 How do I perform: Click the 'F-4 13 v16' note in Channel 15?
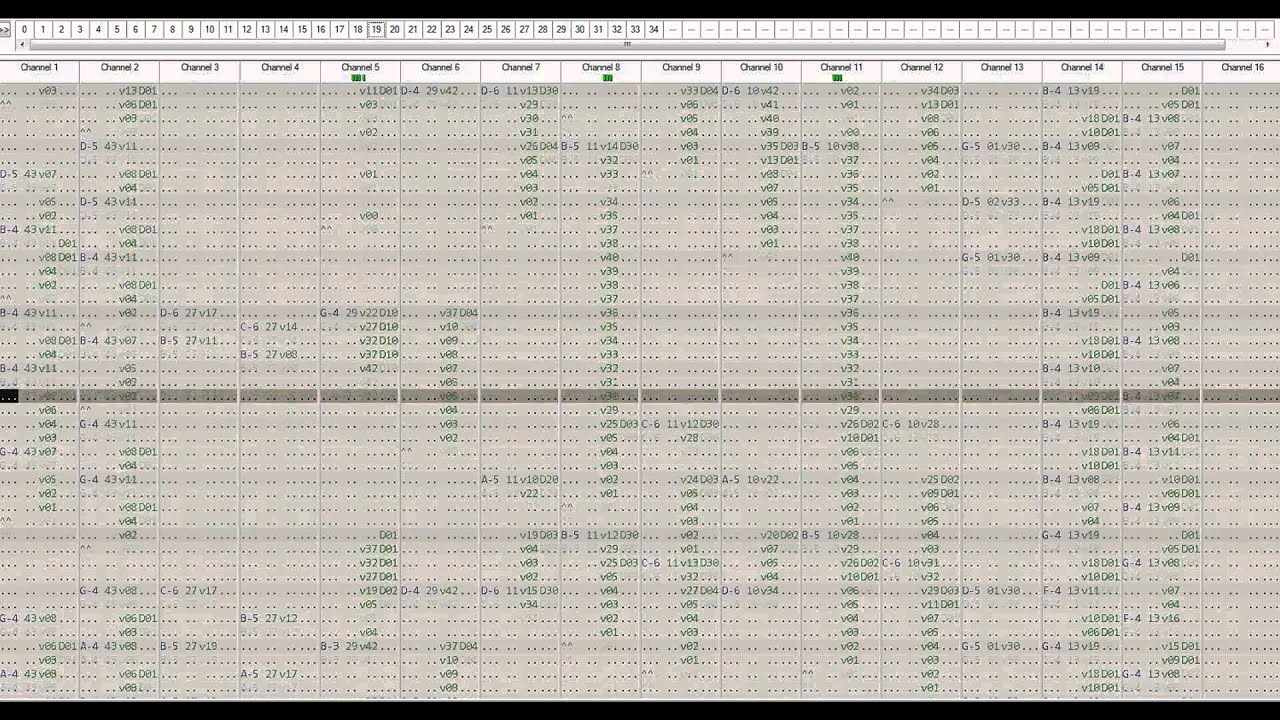(1152, 619)
